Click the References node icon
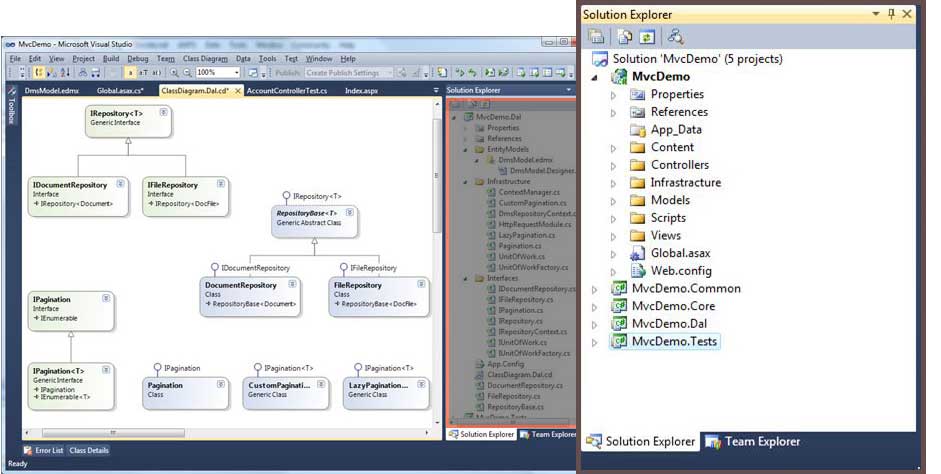This screenshot has width=941, height=474. tap(637, 112)
